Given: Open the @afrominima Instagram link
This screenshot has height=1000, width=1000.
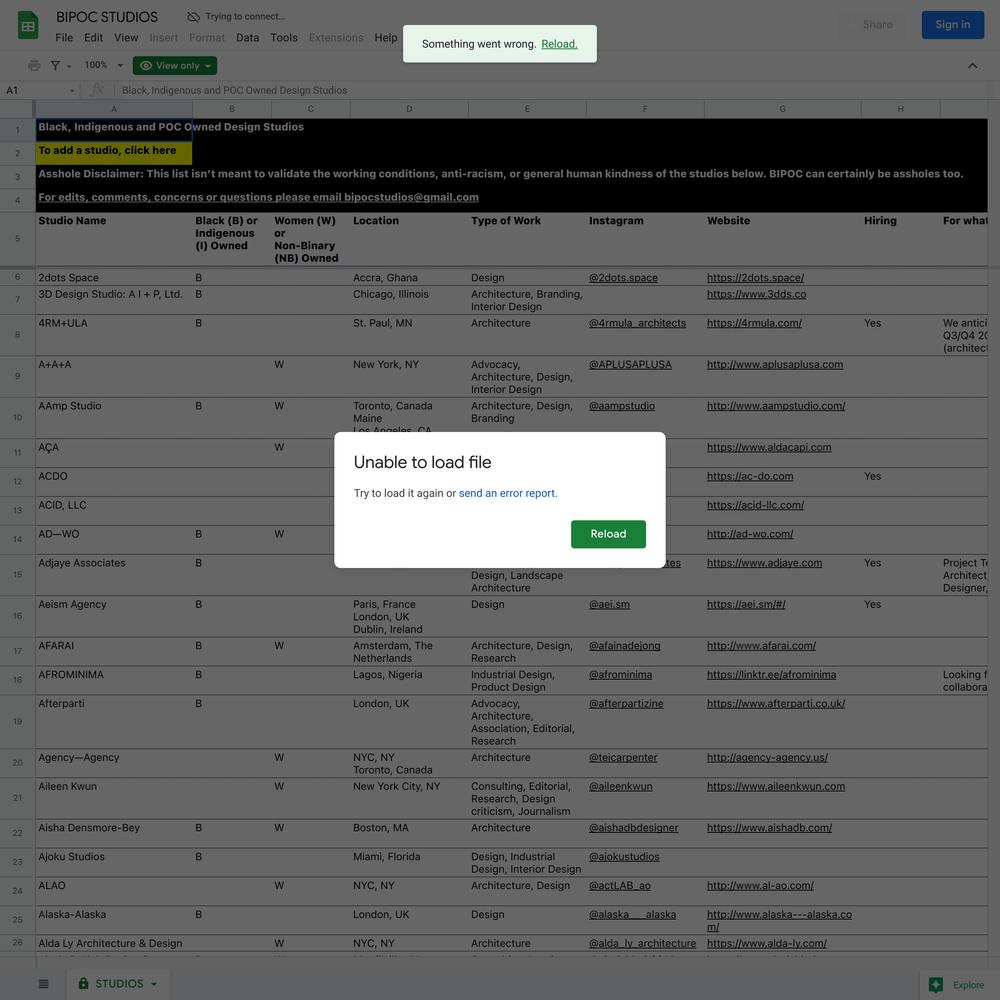Looking at the screenshot, I should (621, 675).
